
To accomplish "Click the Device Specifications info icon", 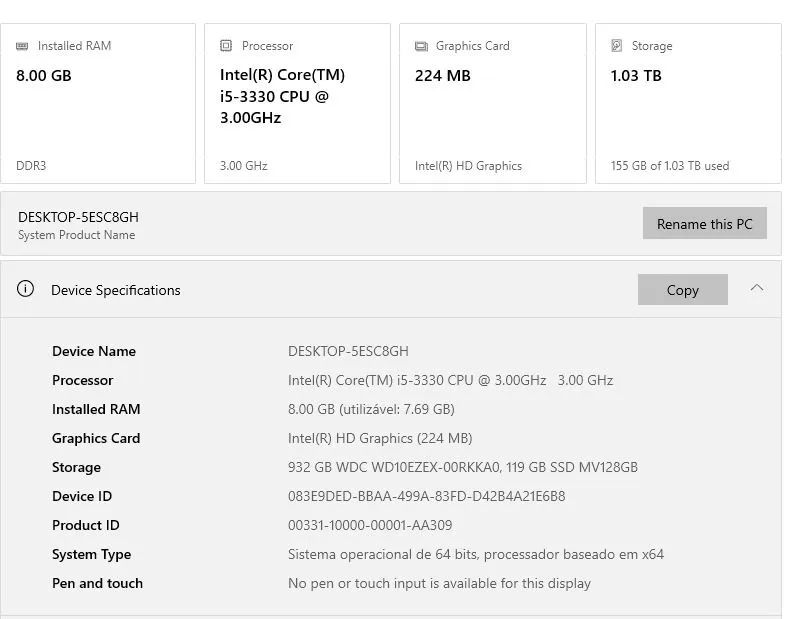I will (25, 289).
